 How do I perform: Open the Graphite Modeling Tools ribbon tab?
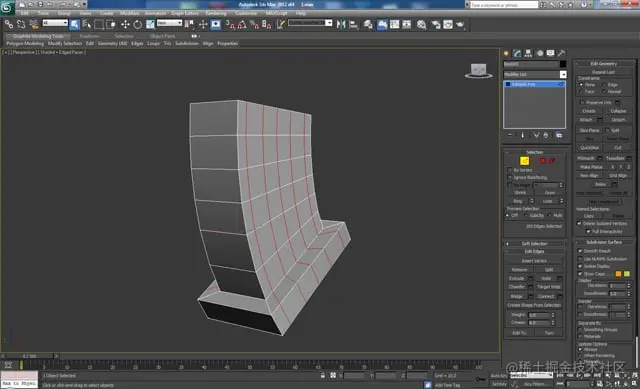pyautogui.click(x=38, y=36)
